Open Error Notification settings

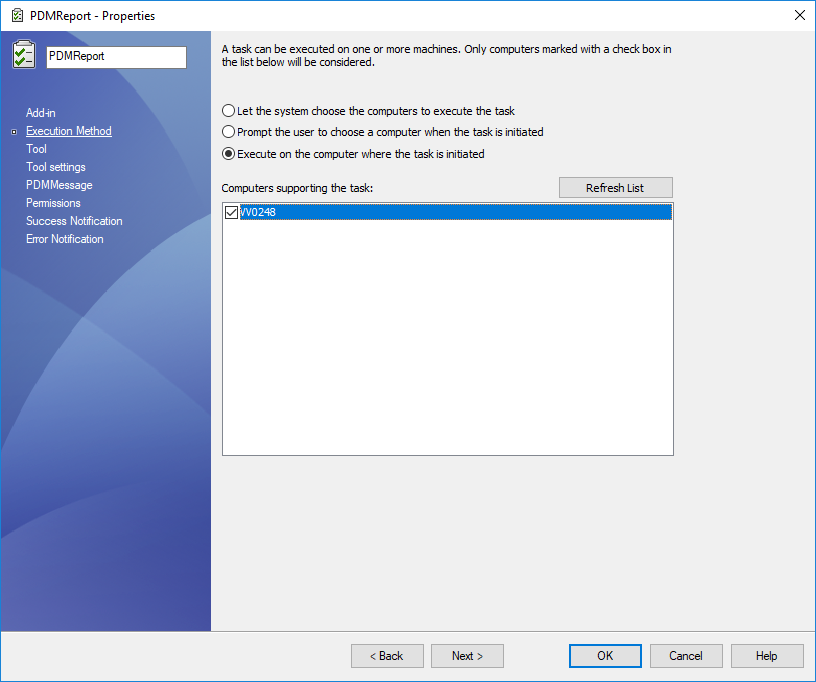coord(65,239)
